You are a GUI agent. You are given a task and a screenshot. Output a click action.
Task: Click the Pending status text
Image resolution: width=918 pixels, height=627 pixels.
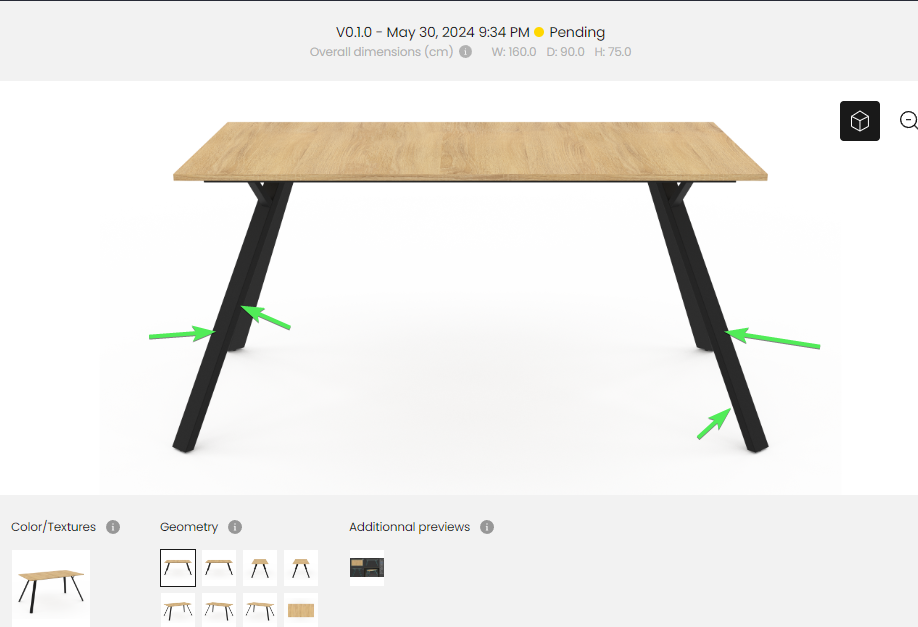tap(577, 32)
